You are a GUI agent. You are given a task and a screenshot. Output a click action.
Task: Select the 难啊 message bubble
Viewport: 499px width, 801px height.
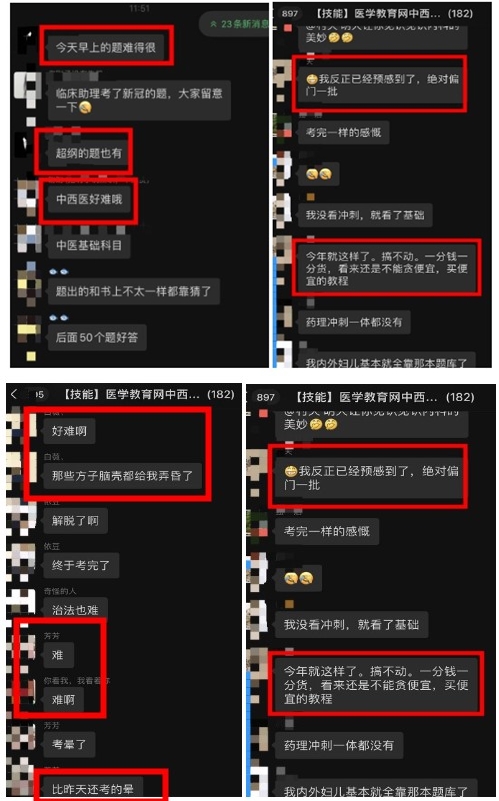[x=63, y=699]
